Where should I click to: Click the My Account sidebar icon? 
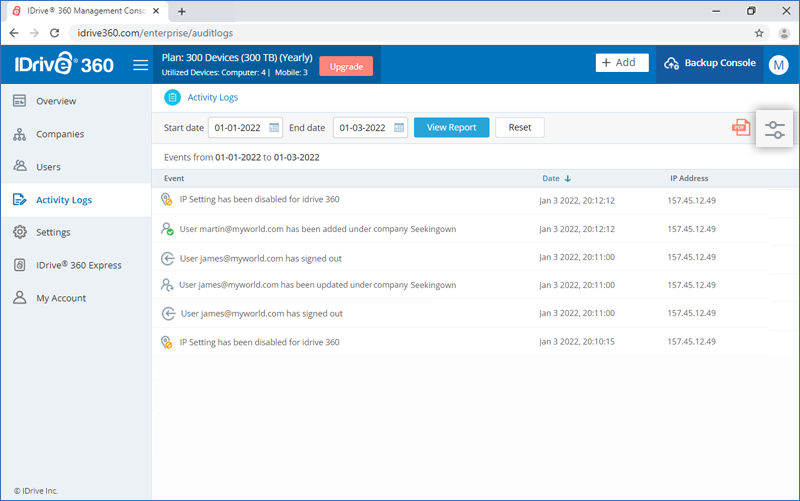[x=19, y=297]
